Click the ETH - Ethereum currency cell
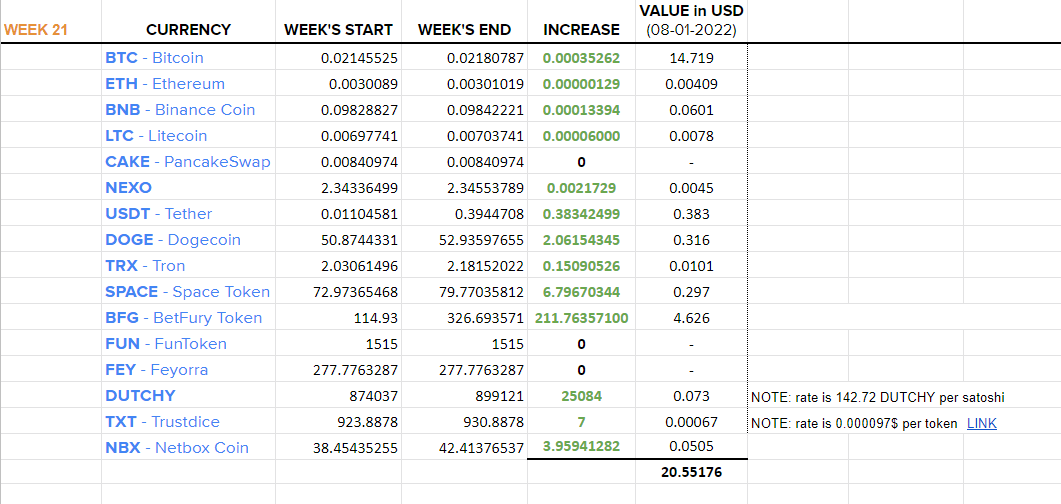 click(x=189, y=84)
